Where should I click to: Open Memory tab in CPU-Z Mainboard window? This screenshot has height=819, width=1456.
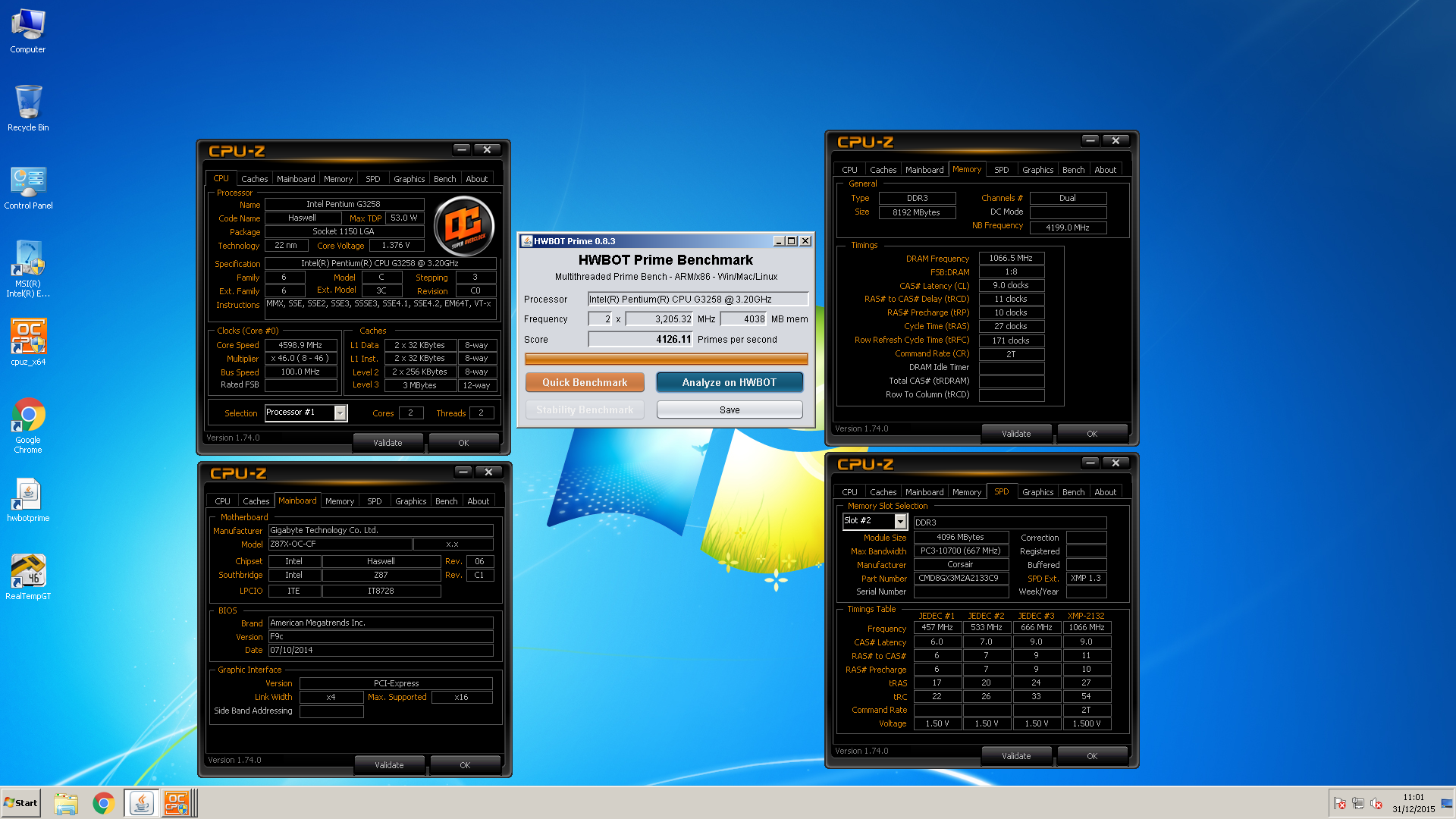coord(340,501)
